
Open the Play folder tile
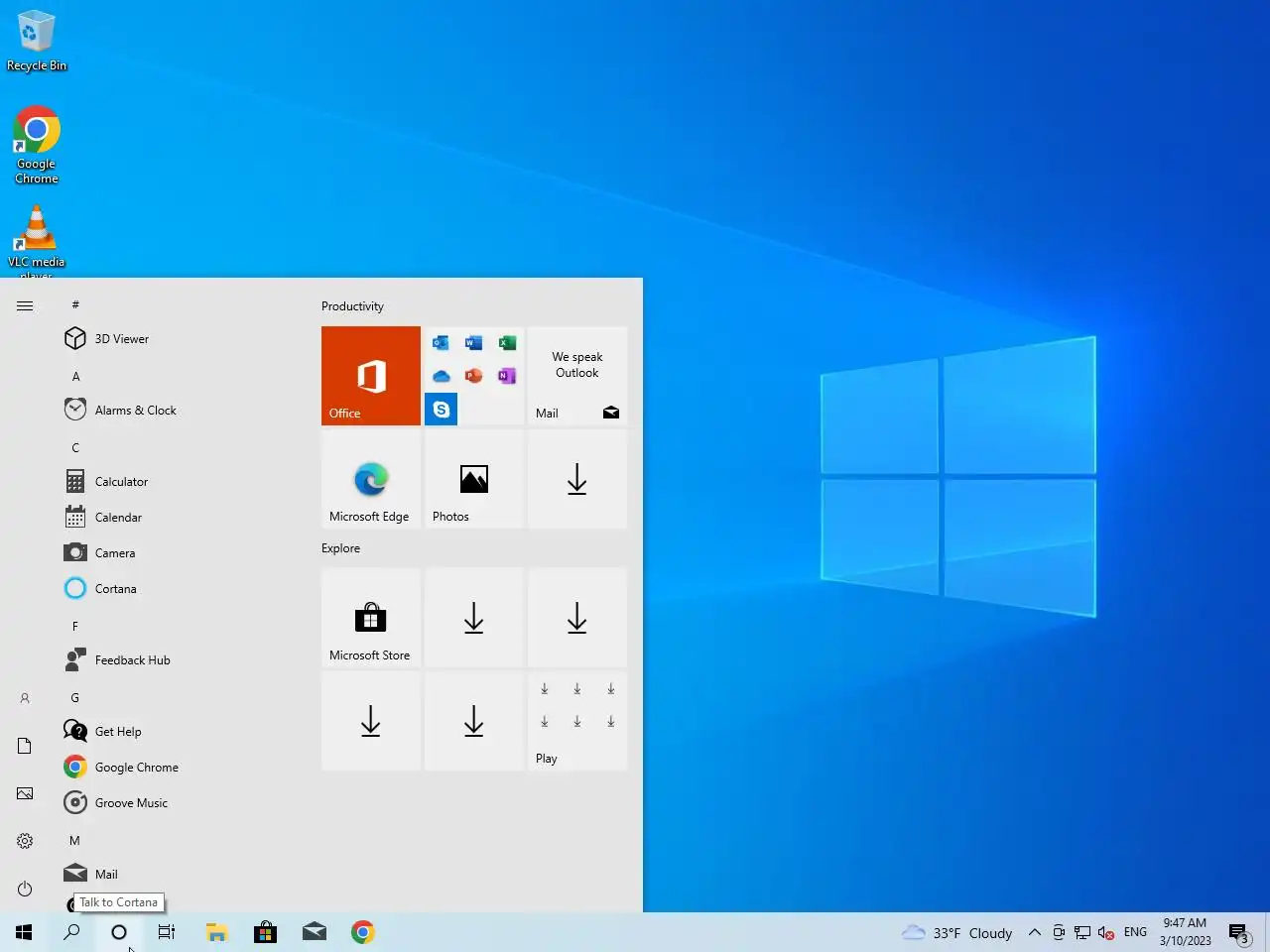(x=576, y=721)
